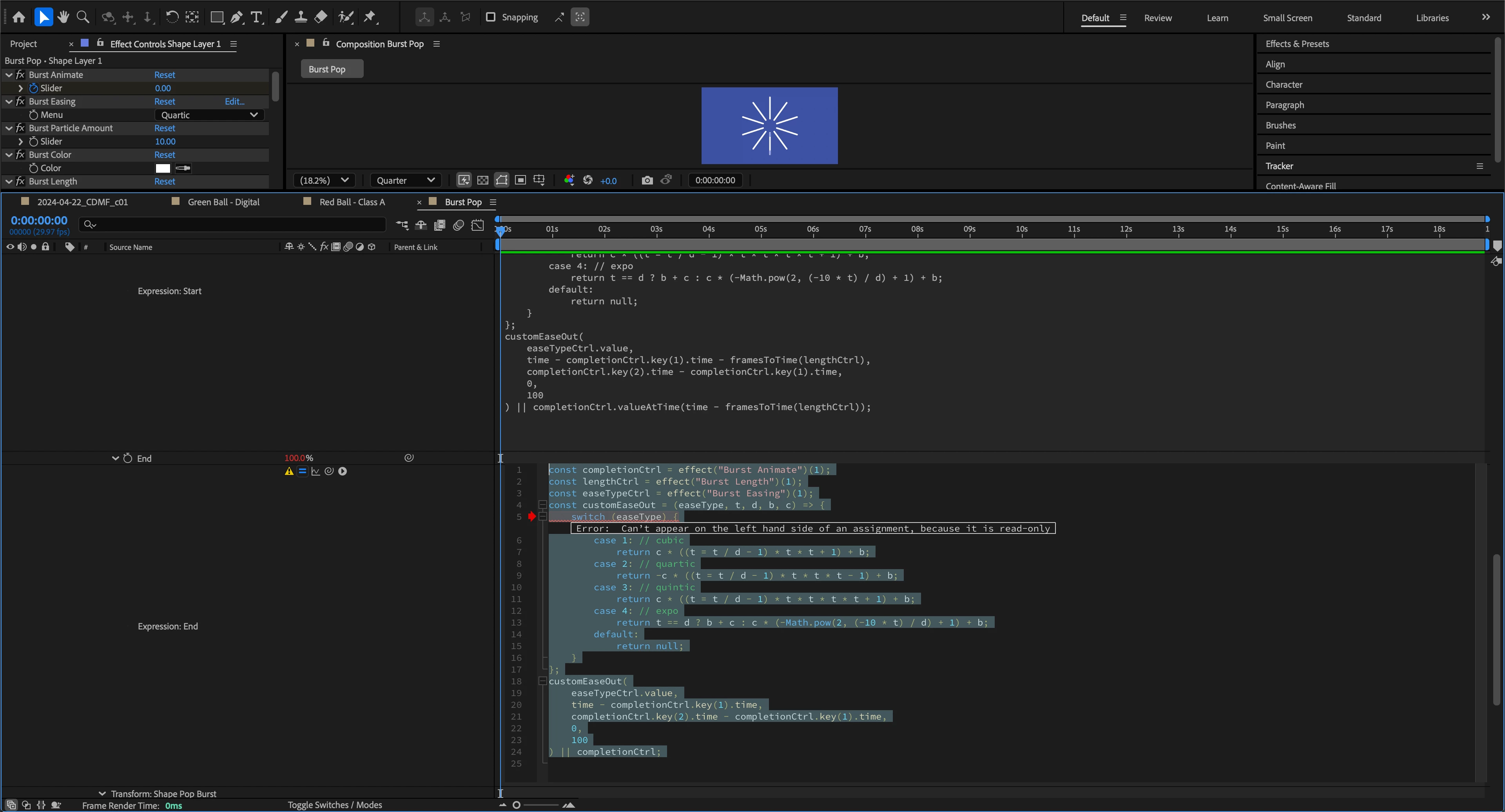The width and height of the screenshot is (1505, 812).
Task: Switch to the Review workspace
Action: click(x=1157, y=18)
